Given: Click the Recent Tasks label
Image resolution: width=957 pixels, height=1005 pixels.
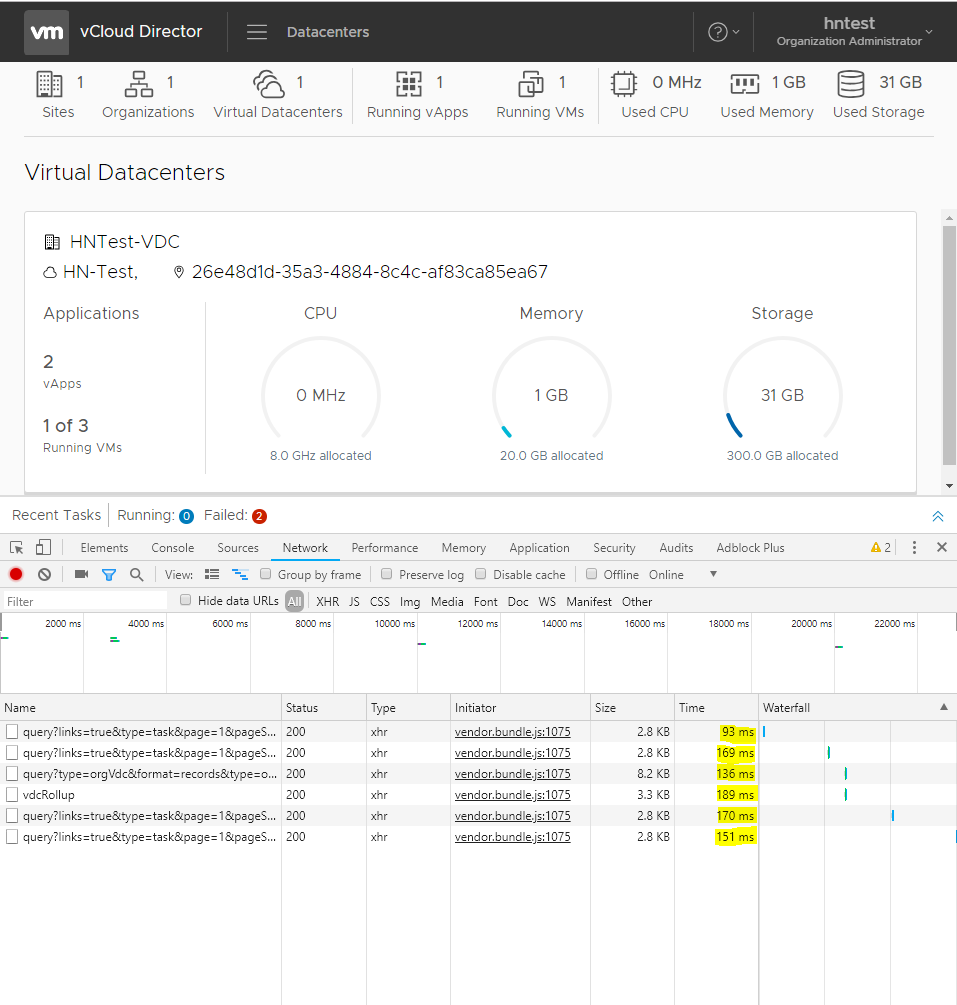Looking at the screenshot, I should (x=56, y=515).
